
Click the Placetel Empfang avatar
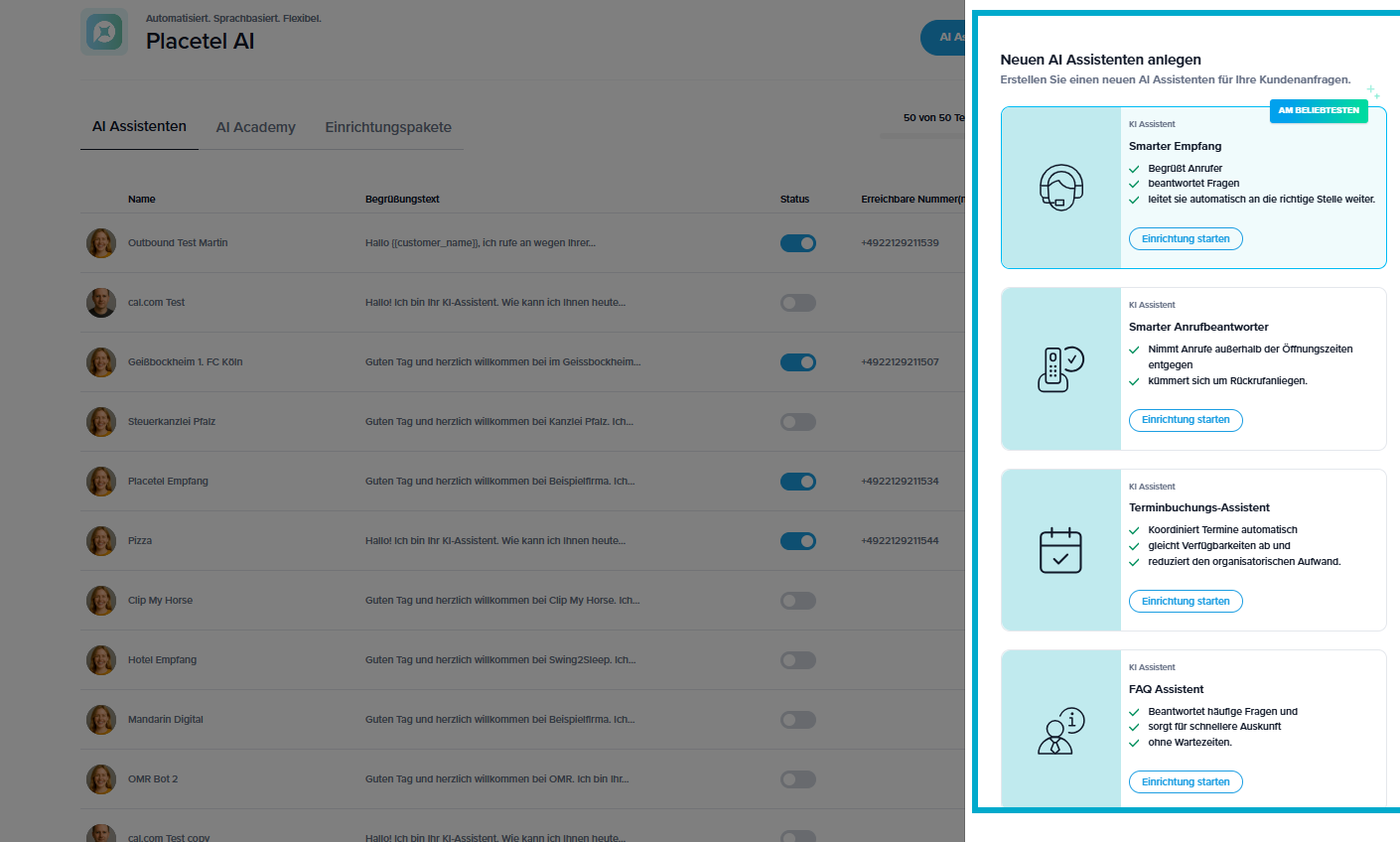[x=101, y=482]
